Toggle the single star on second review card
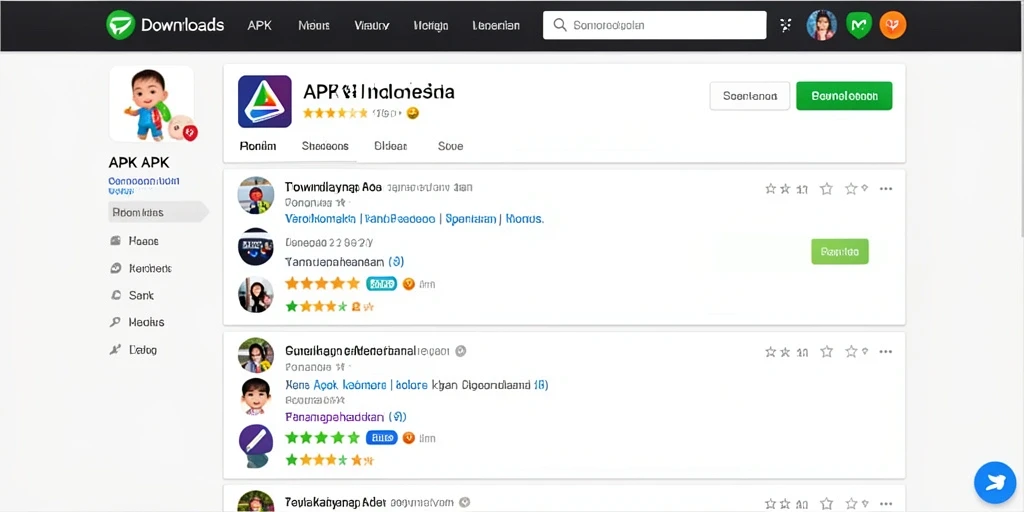1024x512 pixels. [x=826, y=351]
